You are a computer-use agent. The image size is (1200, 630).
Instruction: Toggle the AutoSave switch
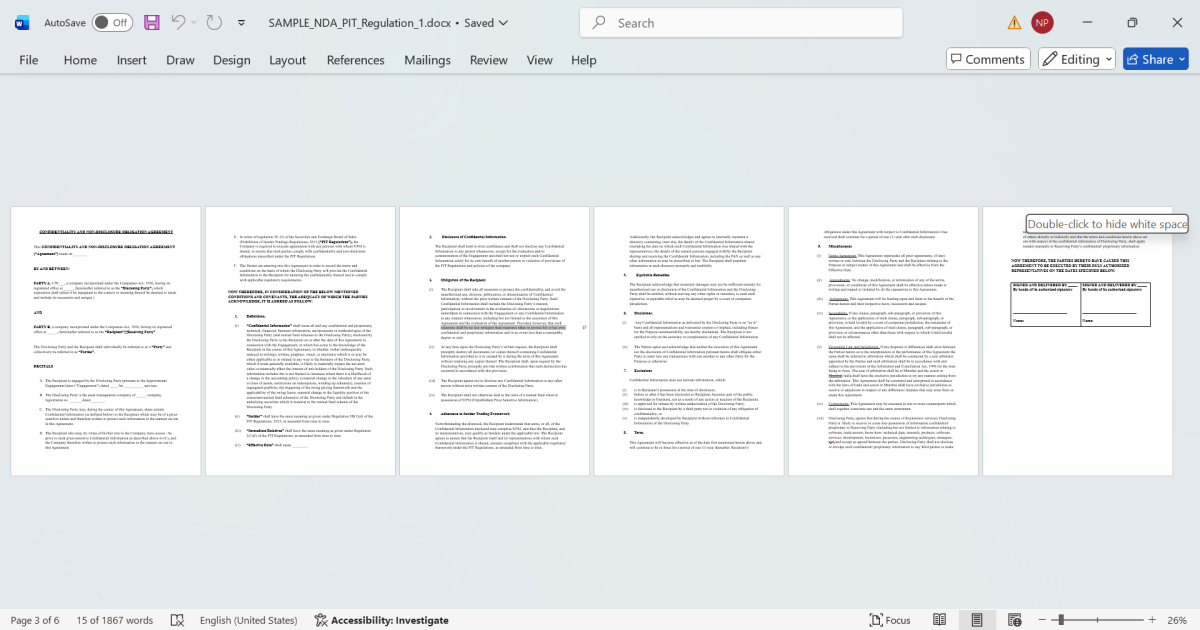112,22
